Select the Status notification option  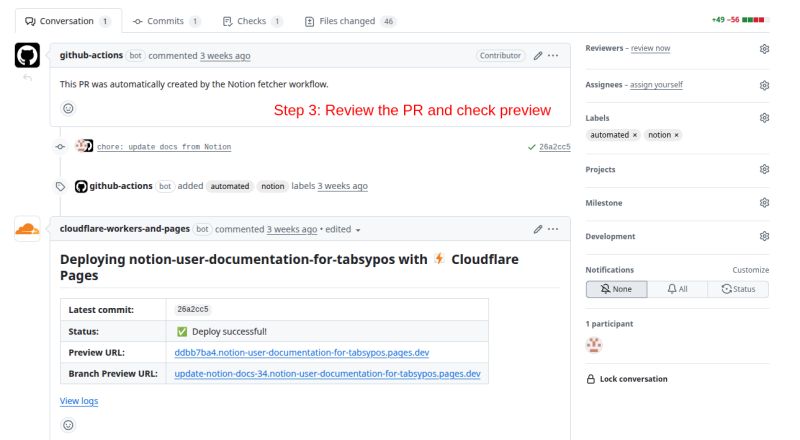(x=738, y=289)
